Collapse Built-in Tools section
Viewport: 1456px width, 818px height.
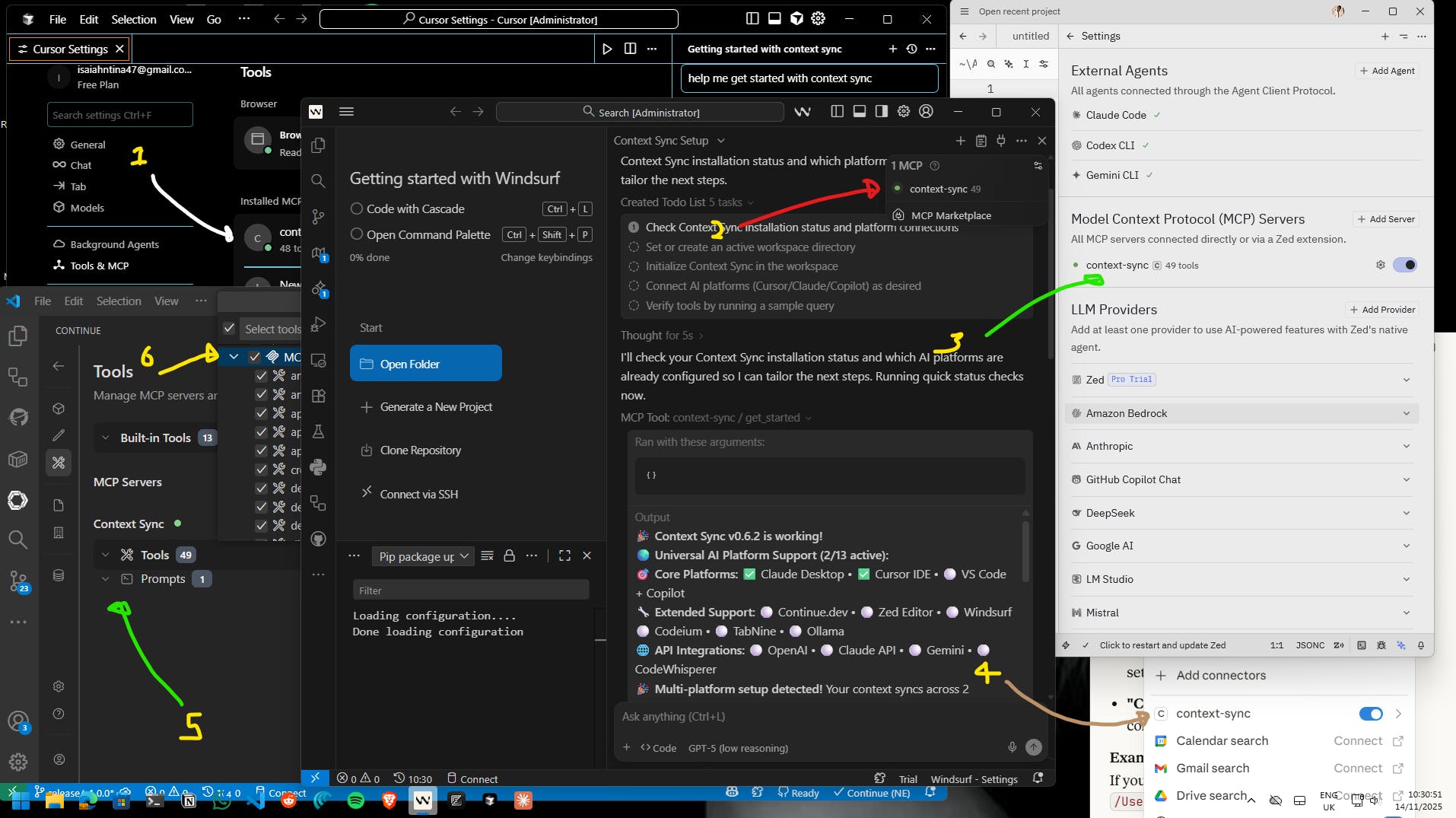[106, 438]
